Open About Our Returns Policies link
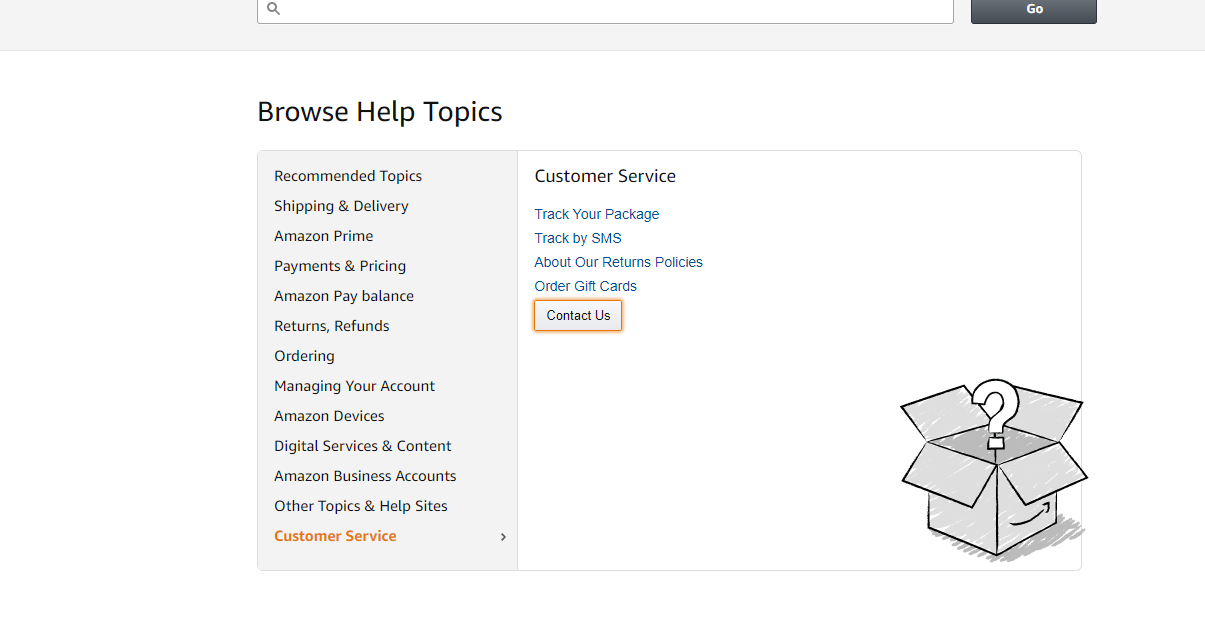 click(619, 262)
